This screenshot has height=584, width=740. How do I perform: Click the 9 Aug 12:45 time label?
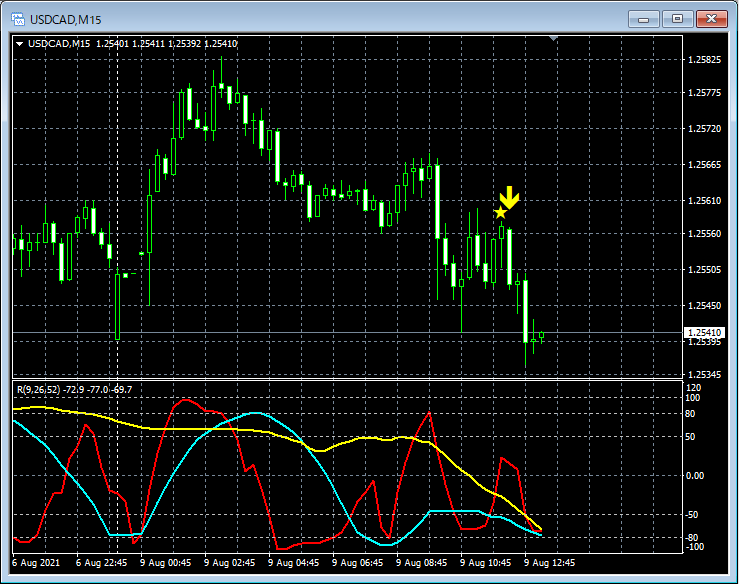550,563
